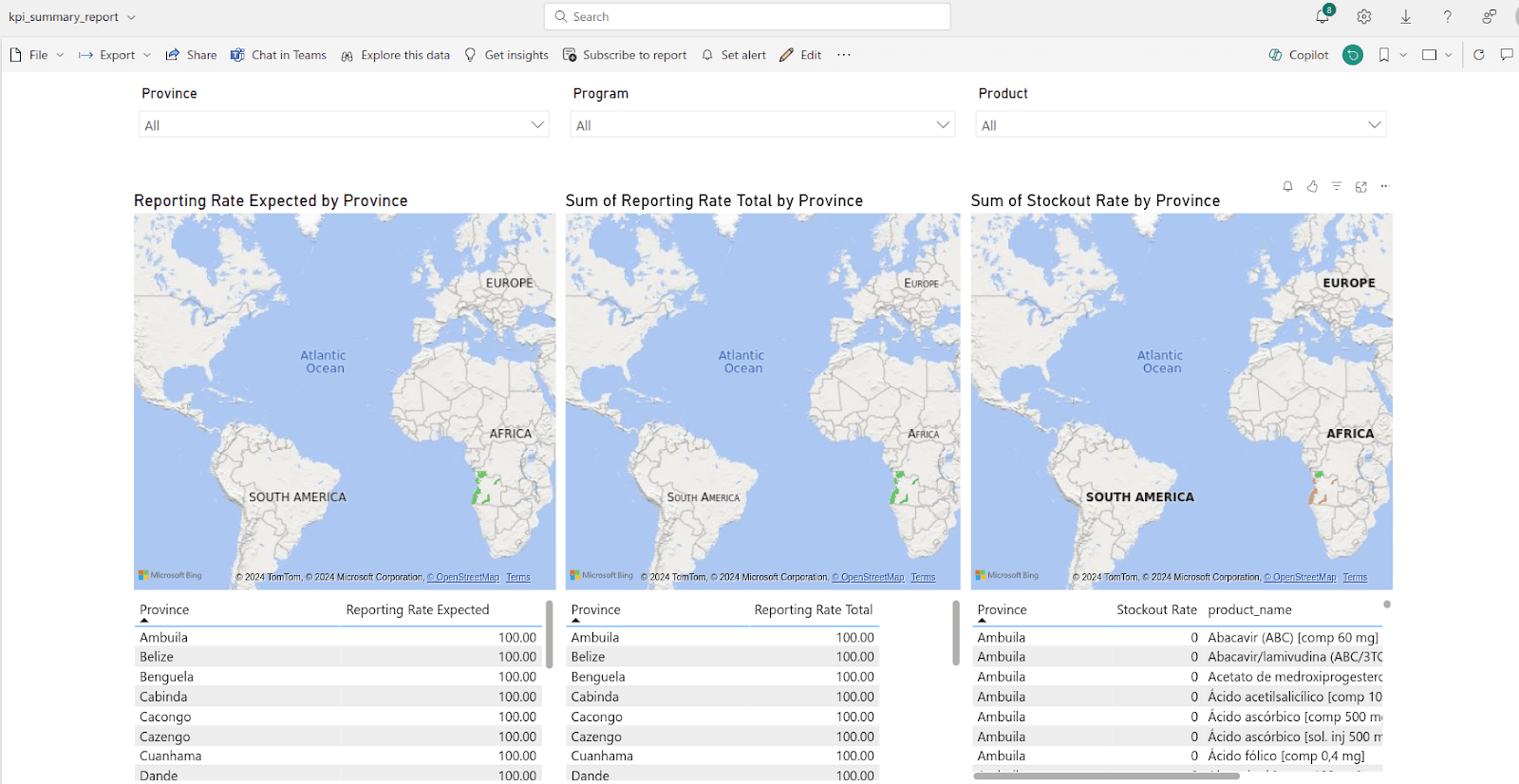Refresh visuals with the reload icon
This screenshot has height=784, width=1519.
1478,55
